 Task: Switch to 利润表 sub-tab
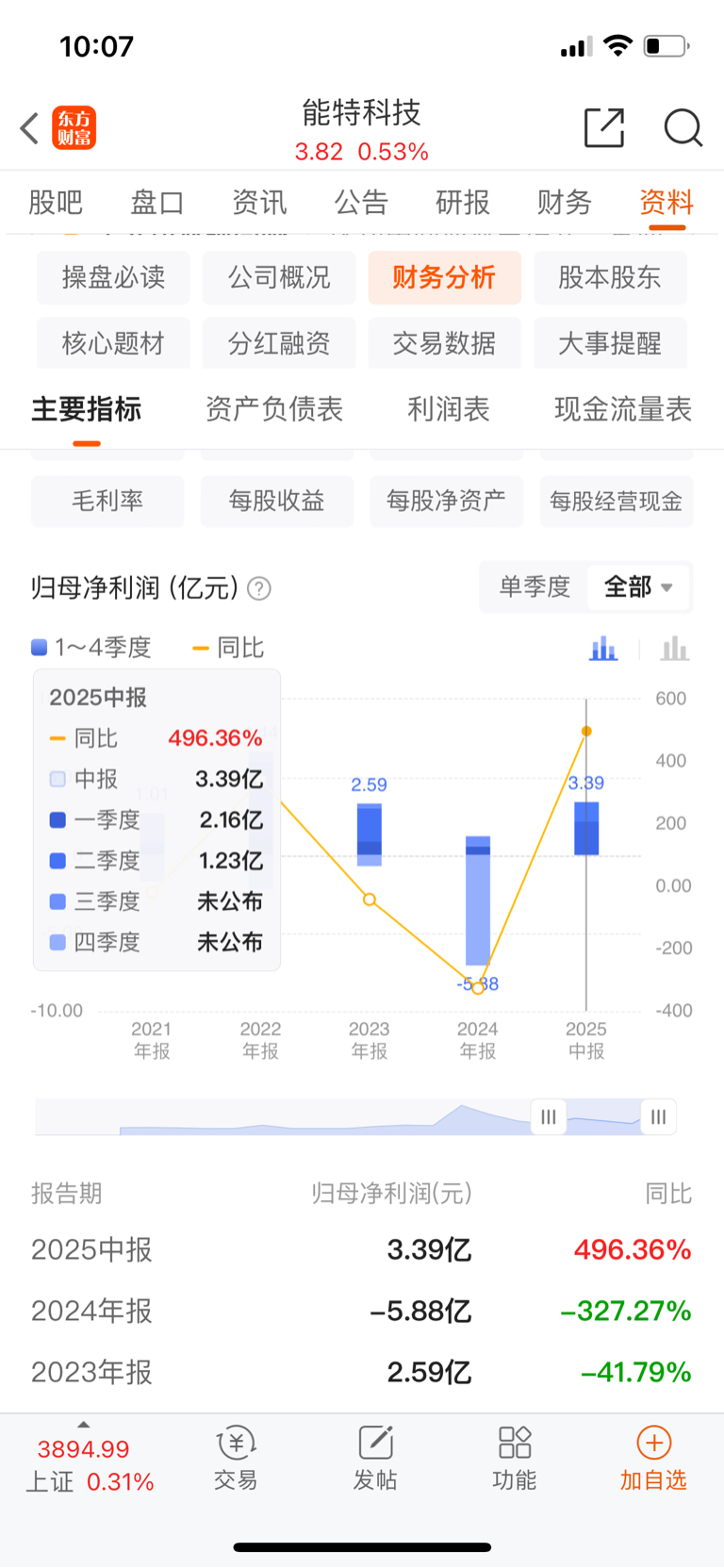click(449, 409)
